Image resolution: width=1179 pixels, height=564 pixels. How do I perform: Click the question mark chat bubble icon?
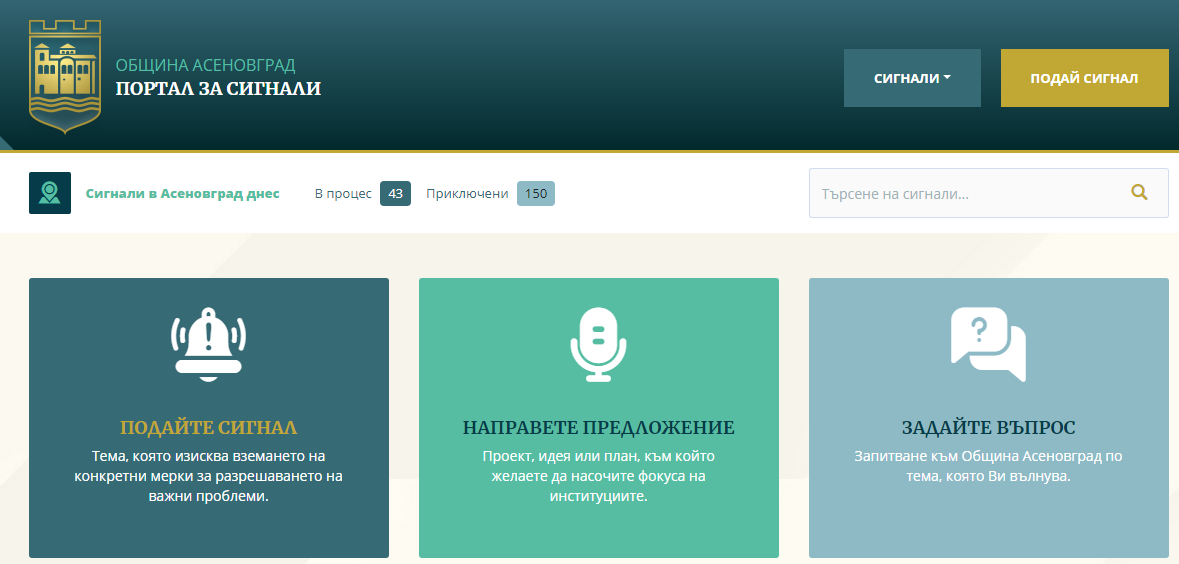pos(987,342)
